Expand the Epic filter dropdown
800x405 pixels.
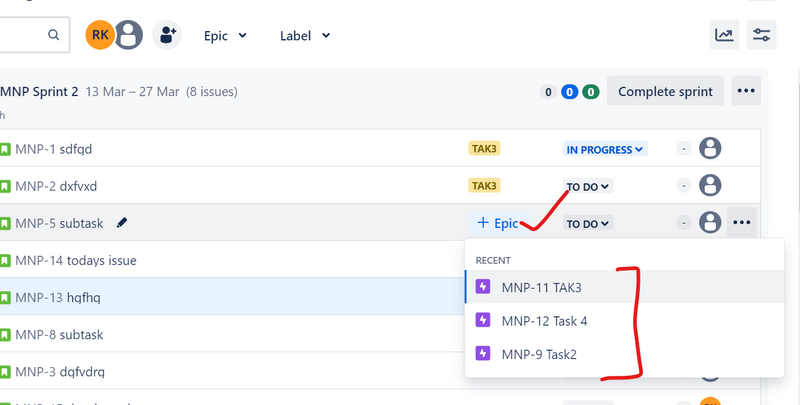coord(225,36)
